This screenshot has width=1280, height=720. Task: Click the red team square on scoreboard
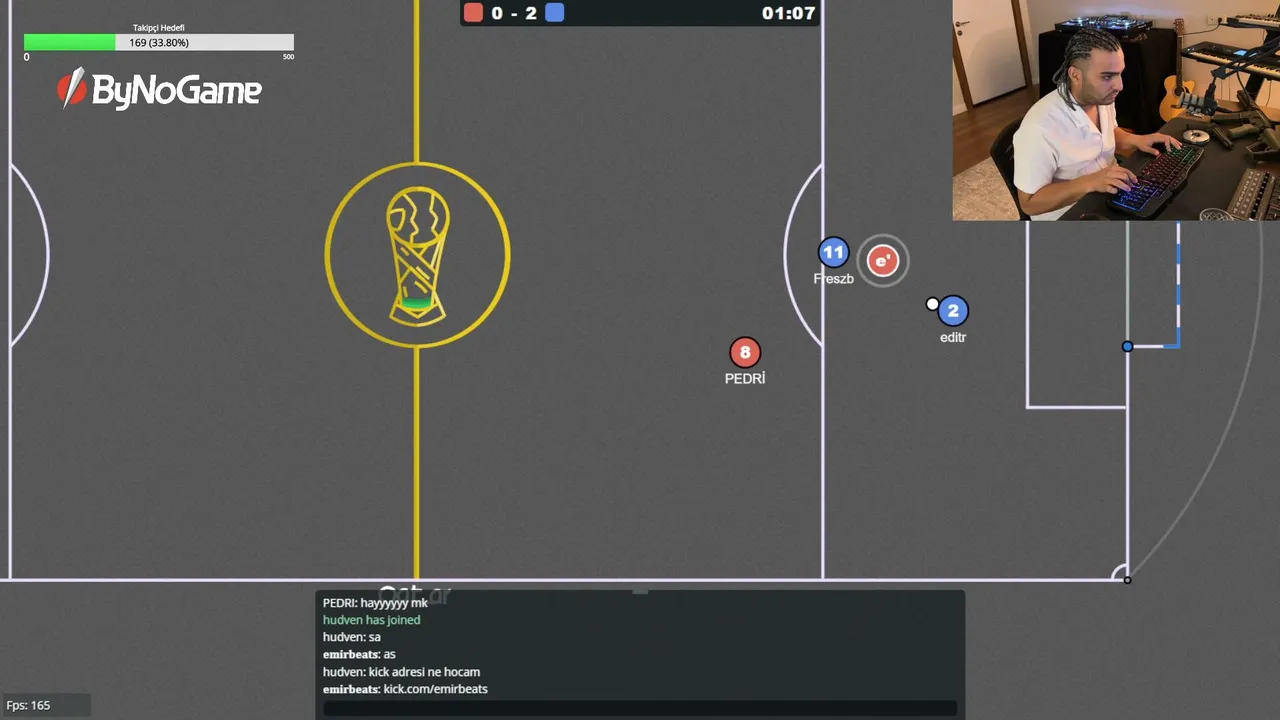tap(473, 12)
